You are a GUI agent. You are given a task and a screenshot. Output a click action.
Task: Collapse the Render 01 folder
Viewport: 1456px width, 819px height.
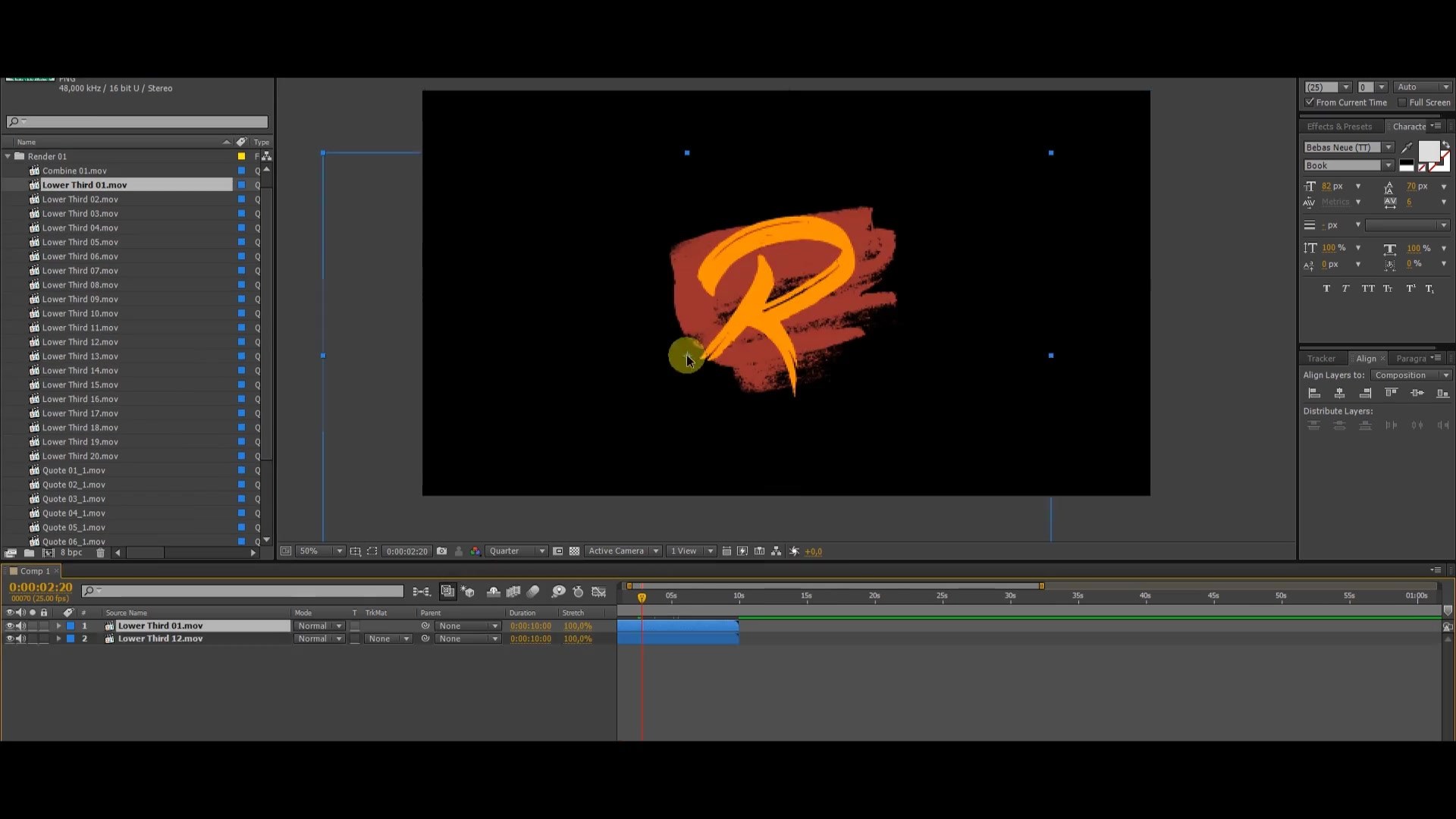pos(8,156)
